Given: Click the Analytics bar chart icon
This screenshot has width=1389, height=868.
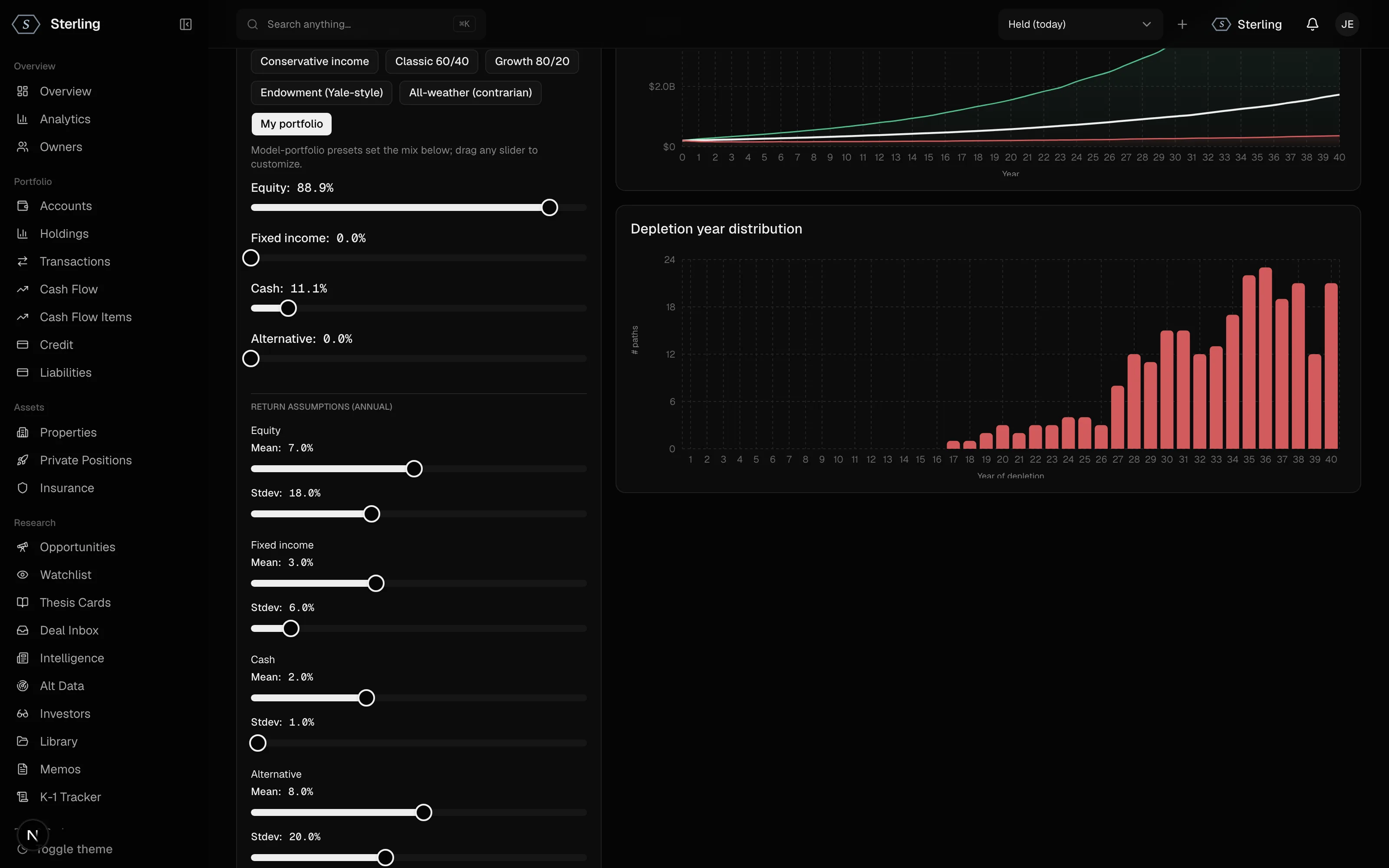Looking at the screenshot, I should (x=23, y=119).
